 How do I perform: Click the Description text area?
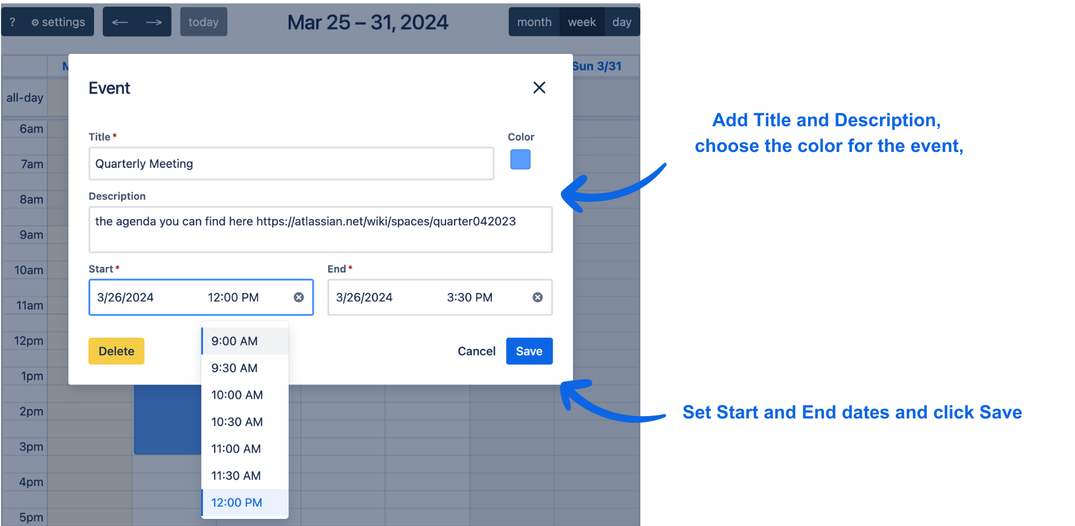[x=320, y=230]
